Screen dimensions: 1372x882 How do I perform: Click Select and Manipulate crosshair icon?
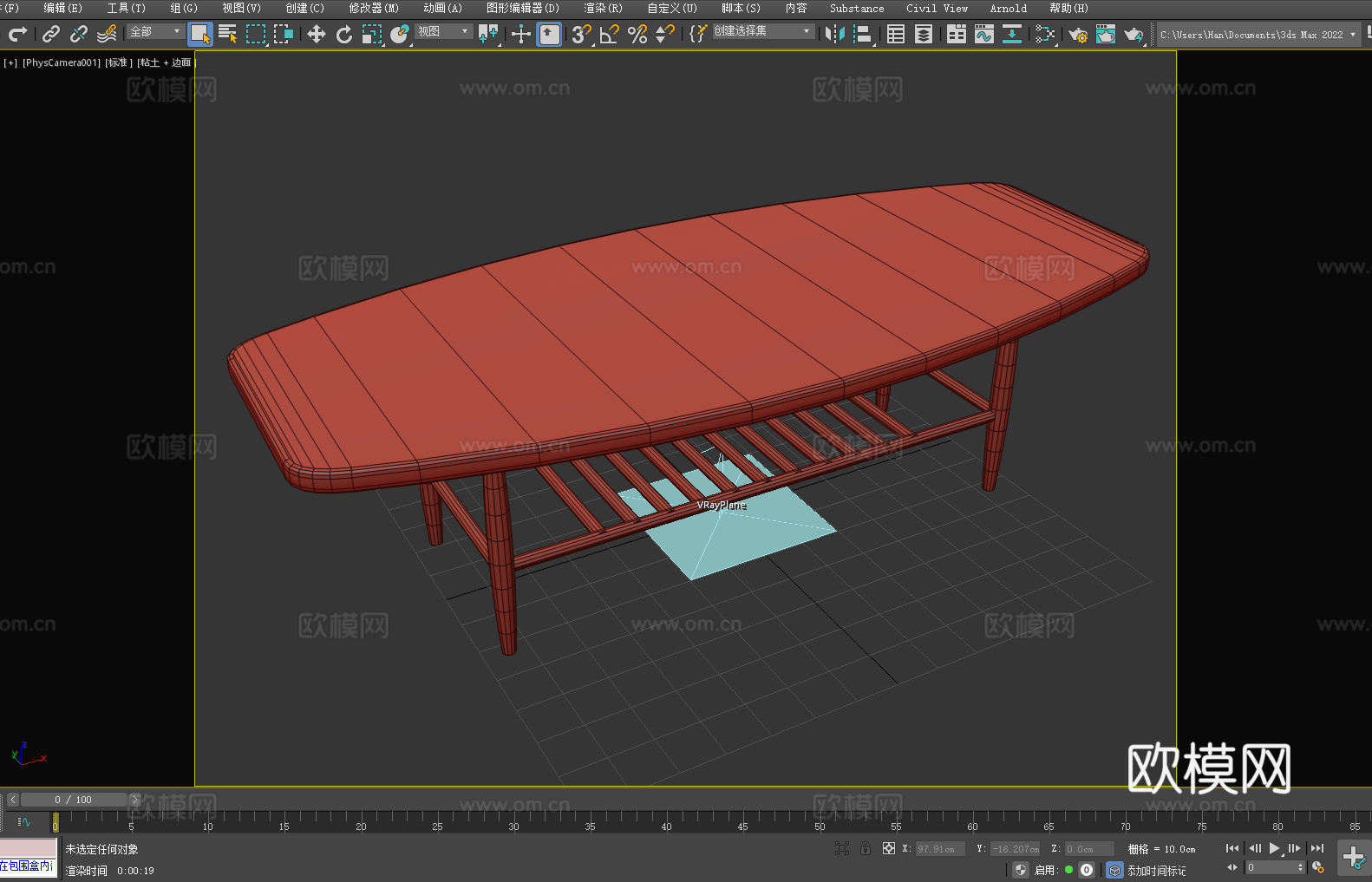[521, 34]
